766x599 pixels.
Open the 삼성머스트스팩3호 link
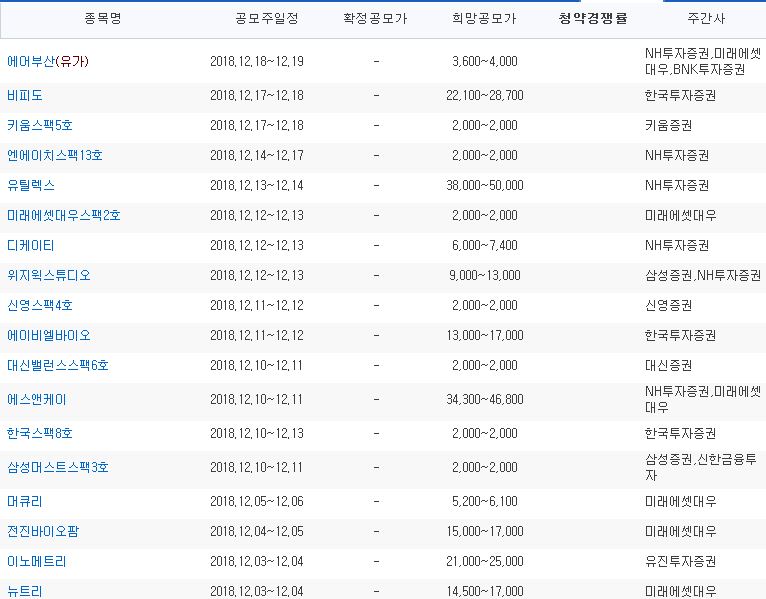(58, 468)
